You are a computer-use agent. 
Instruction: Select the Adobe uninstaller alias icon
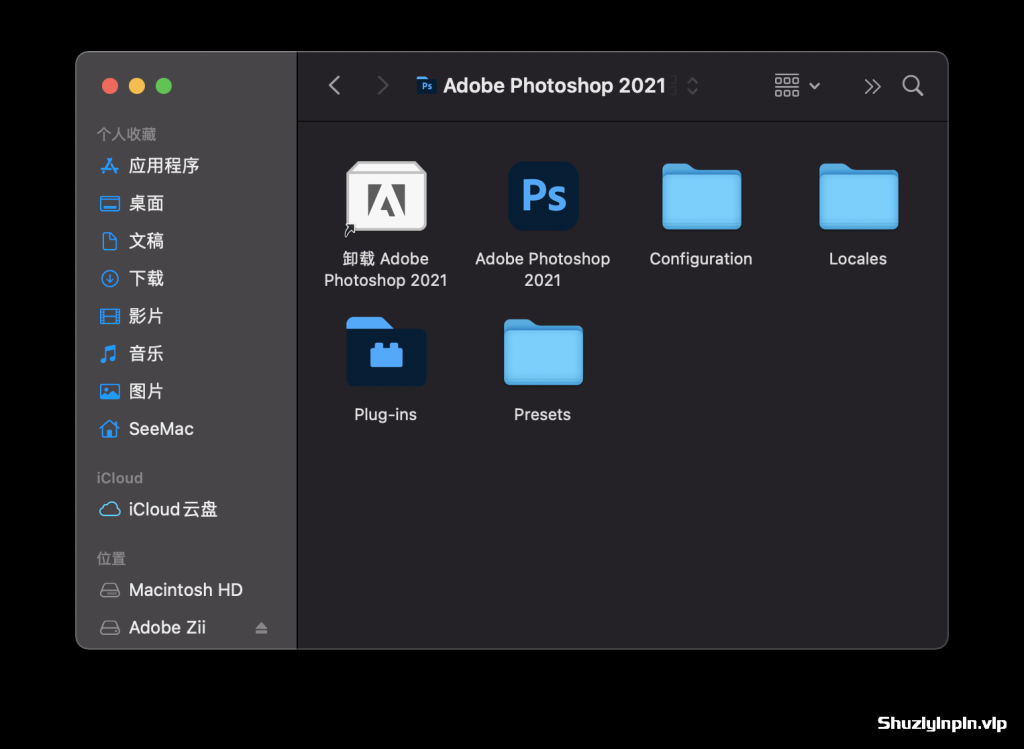pyautogui.click(x=386, y=197)
